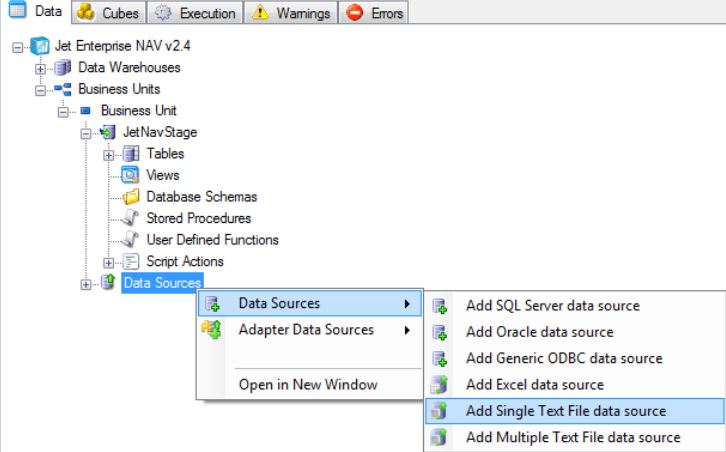Open the Errors tab
The width and height of the screenshot is (726, 452).
374,12
